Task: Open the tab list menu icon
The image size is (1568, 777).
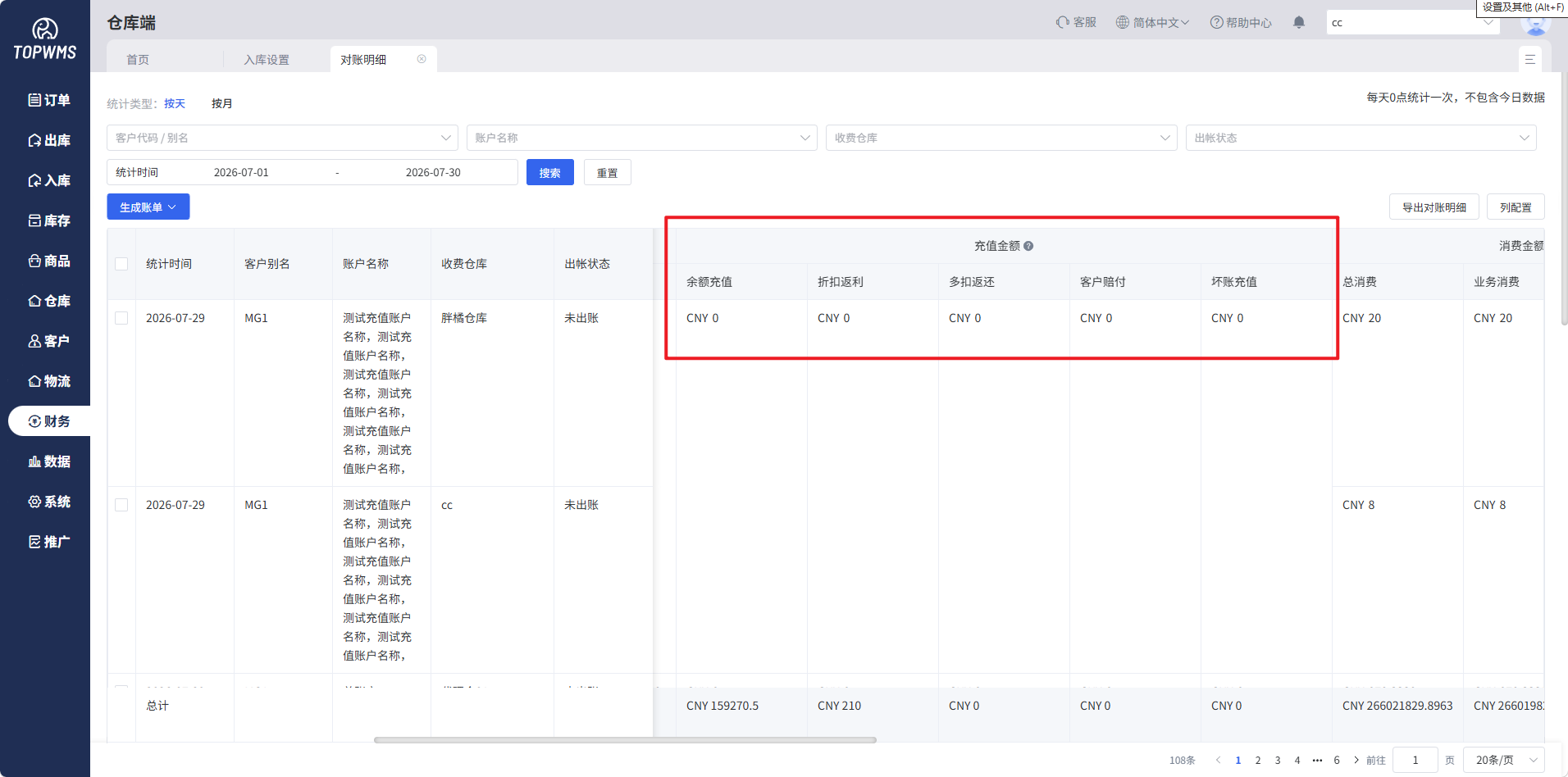Action: pyautogui.click(x=1529, y=59)
